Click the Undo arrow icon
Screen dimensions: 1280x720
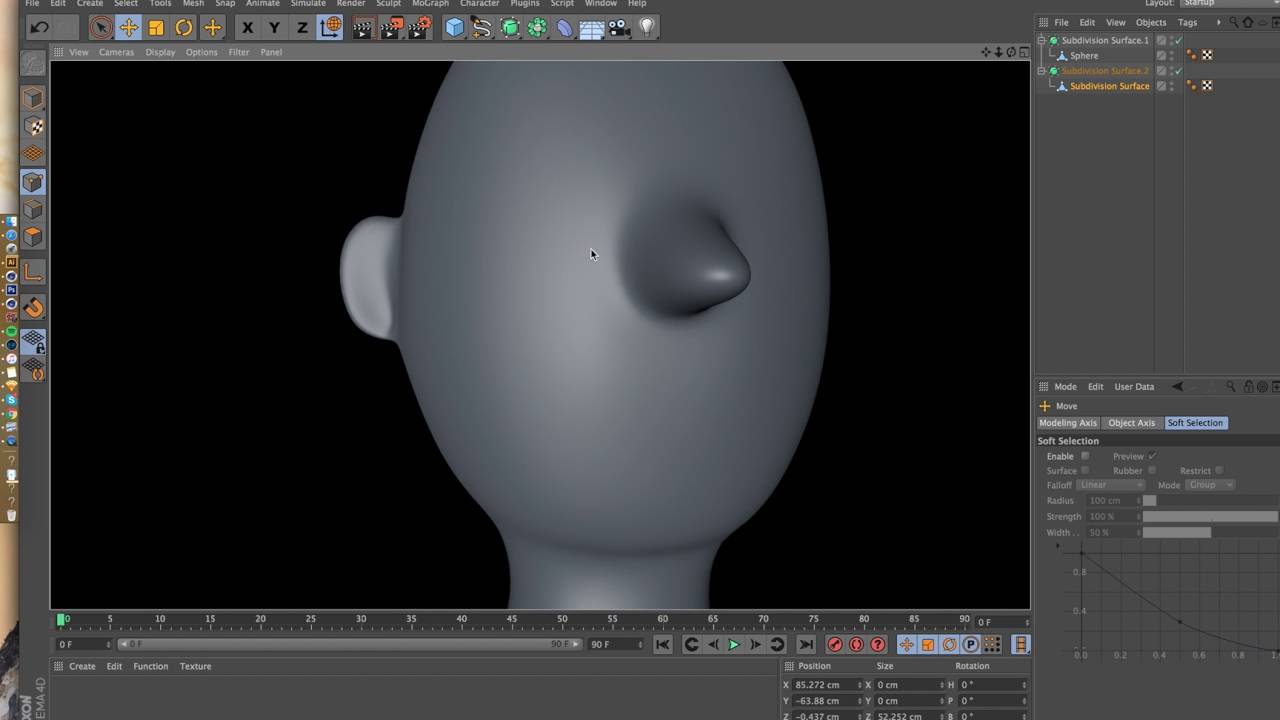(39, 28)
